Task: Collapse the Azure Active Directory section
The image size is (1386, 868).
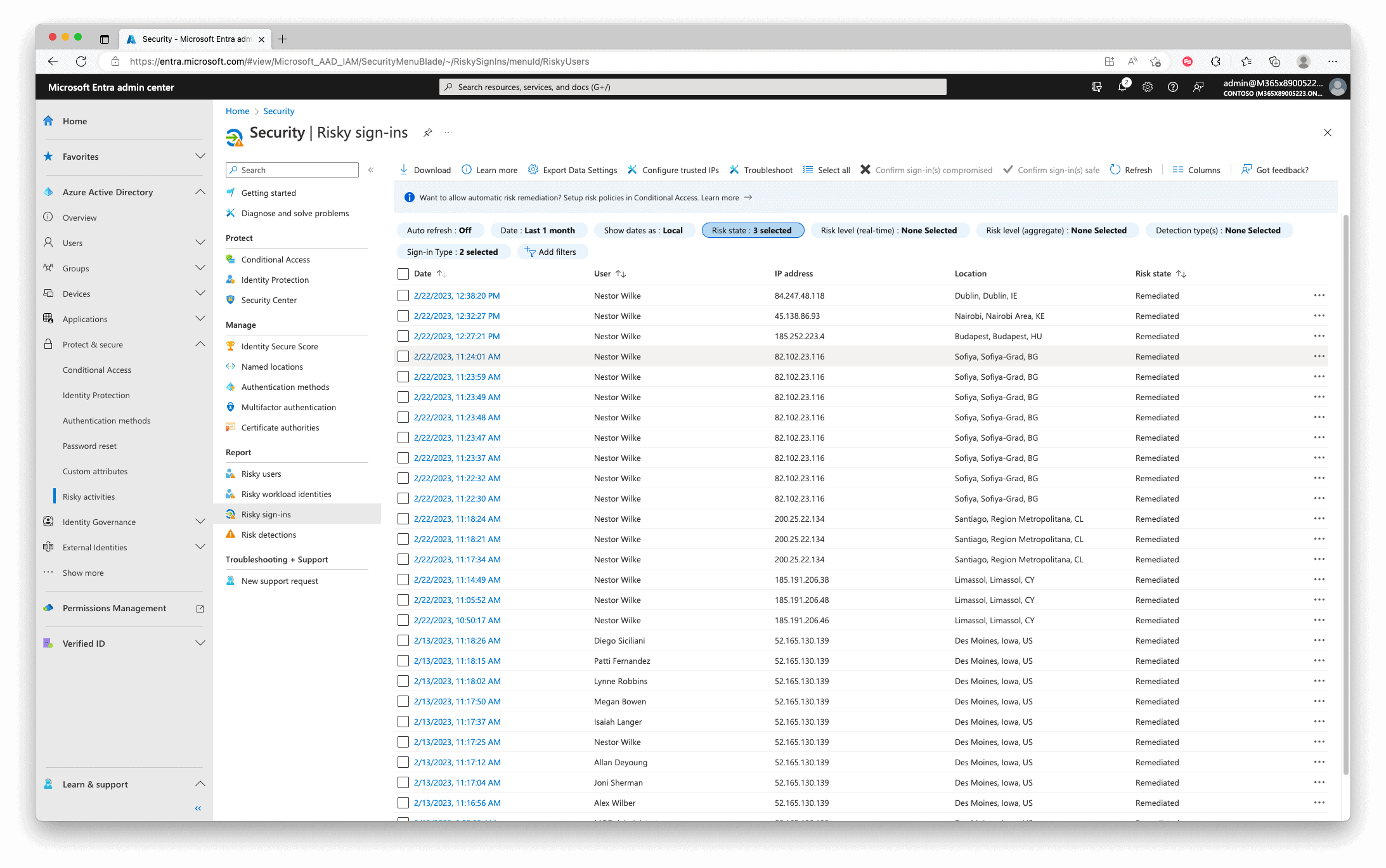Action: (200, 192)
